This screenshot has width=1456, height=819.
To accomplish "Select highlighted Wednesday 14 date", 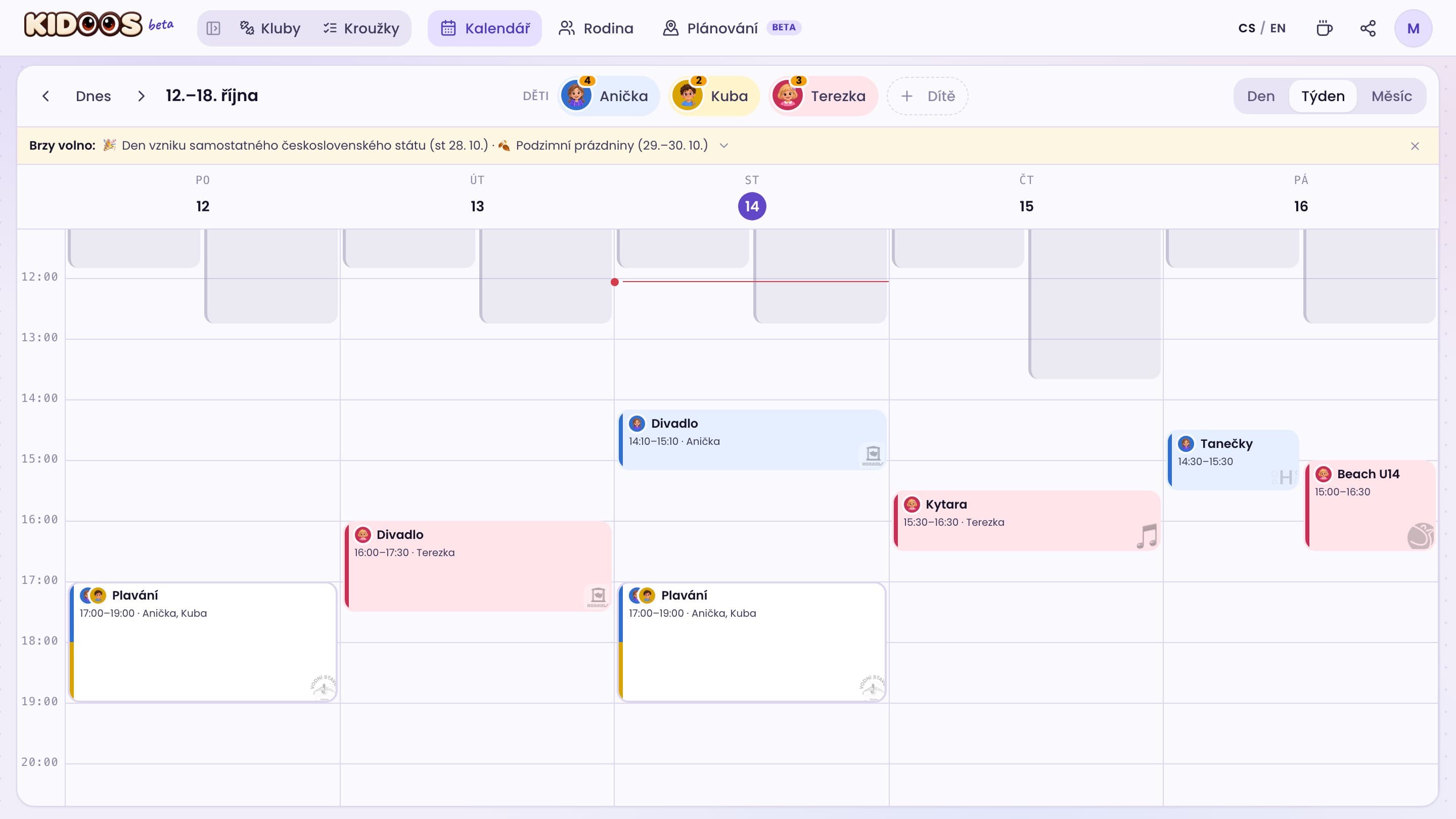I will [752, 206].
